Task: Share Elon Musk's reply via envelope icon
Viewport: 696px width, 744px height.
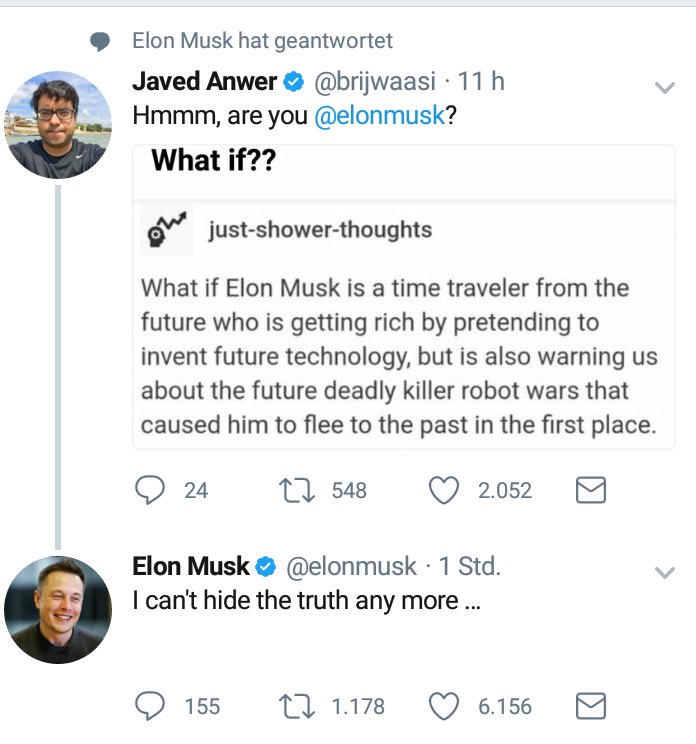Action: point(592,706)
